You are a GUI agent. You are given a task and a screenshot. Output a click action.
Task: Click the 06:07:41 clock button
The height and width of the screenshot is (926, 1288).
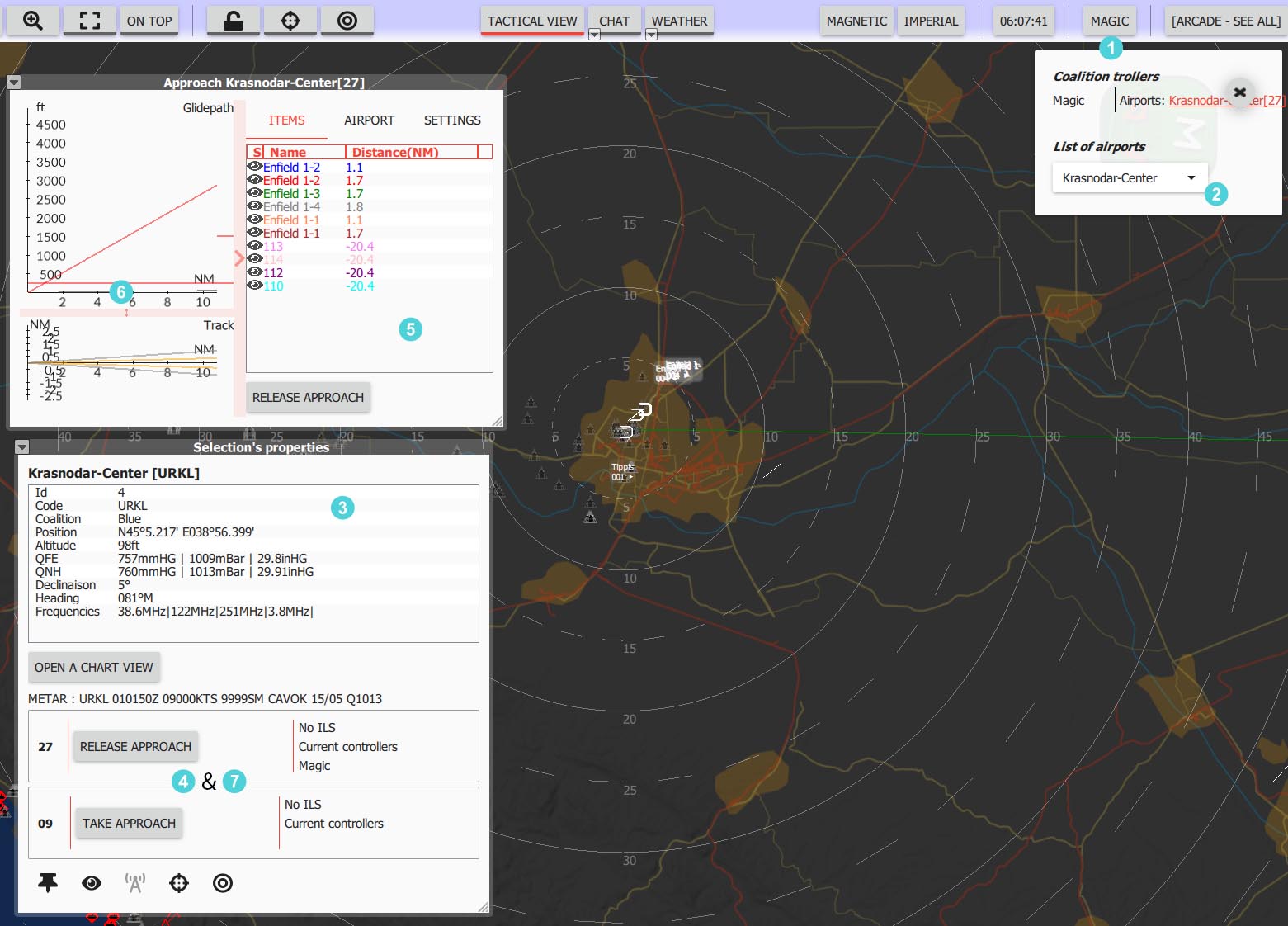(1023, 21)
